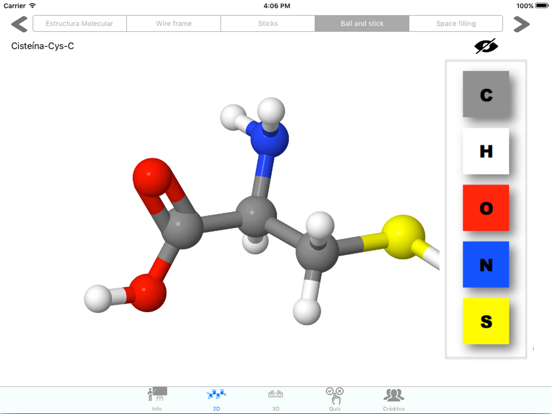Tap the central alpha carbon atom
The width and height of the screenshot is (552, 414).
256,216
